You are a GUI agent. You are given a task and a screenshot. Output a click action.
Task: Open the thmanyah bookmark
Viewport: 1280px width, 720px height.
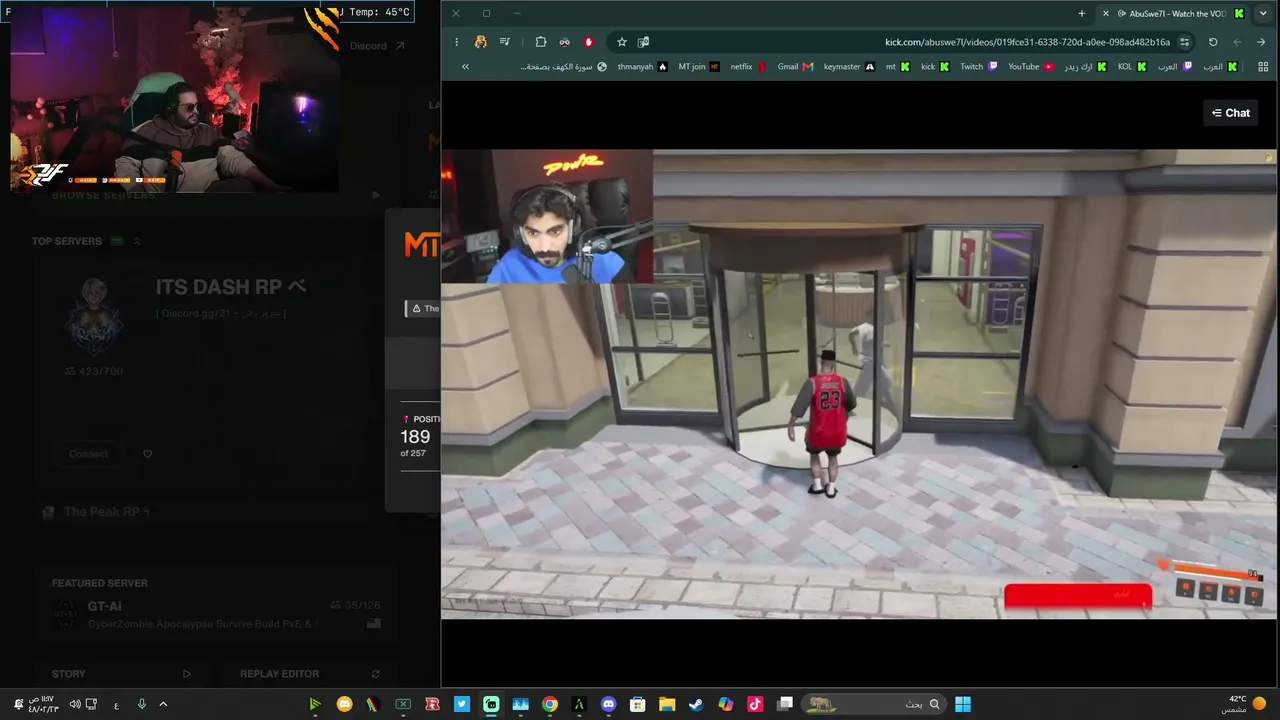642,67
